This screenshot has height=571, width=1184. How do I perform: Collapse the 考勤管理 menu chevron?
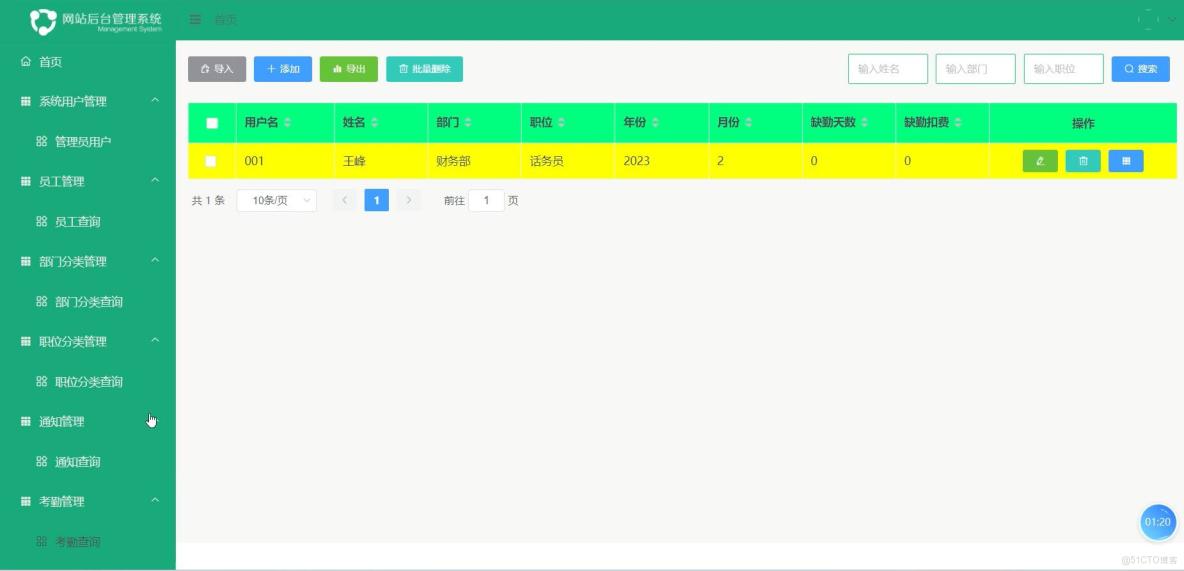pos(155,501)
